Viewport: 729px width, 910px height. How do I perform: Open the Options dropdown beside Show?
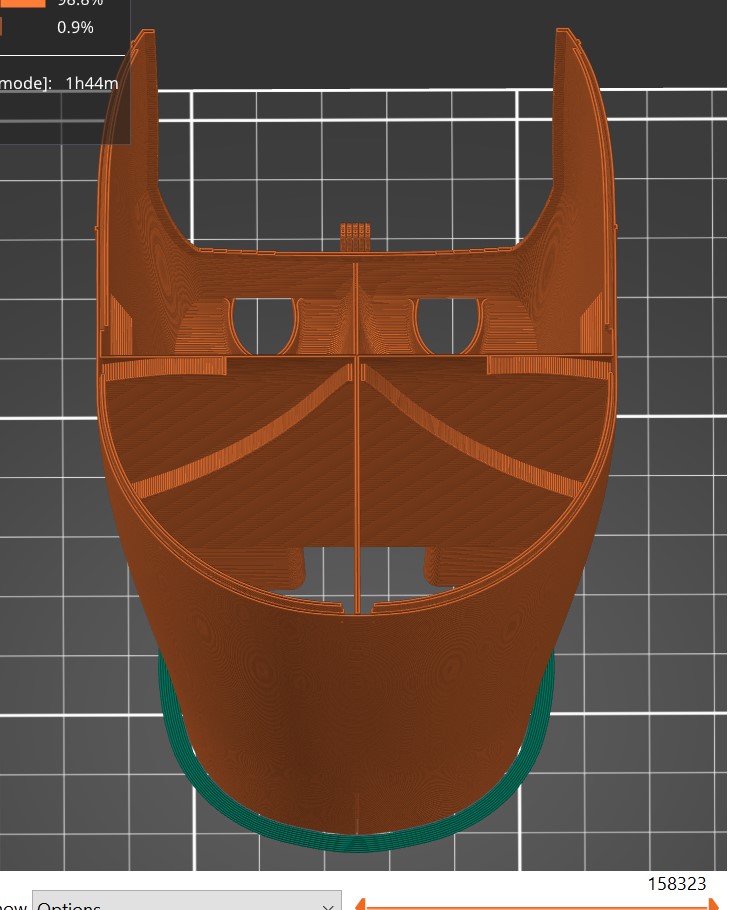(x=186, y=901)
